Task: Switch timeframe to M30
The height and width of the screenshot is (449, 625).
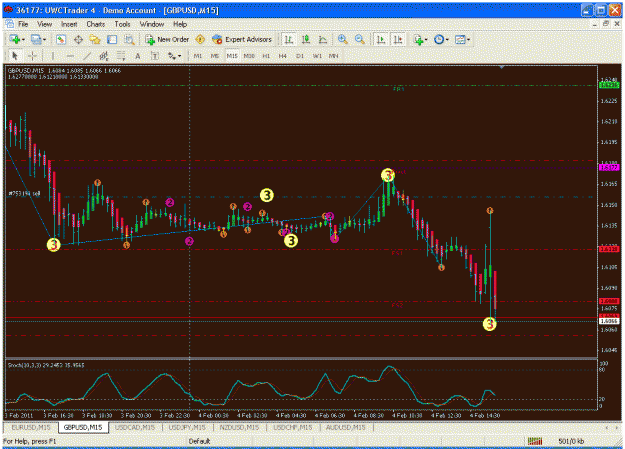Action: click(x=249, y=56)
